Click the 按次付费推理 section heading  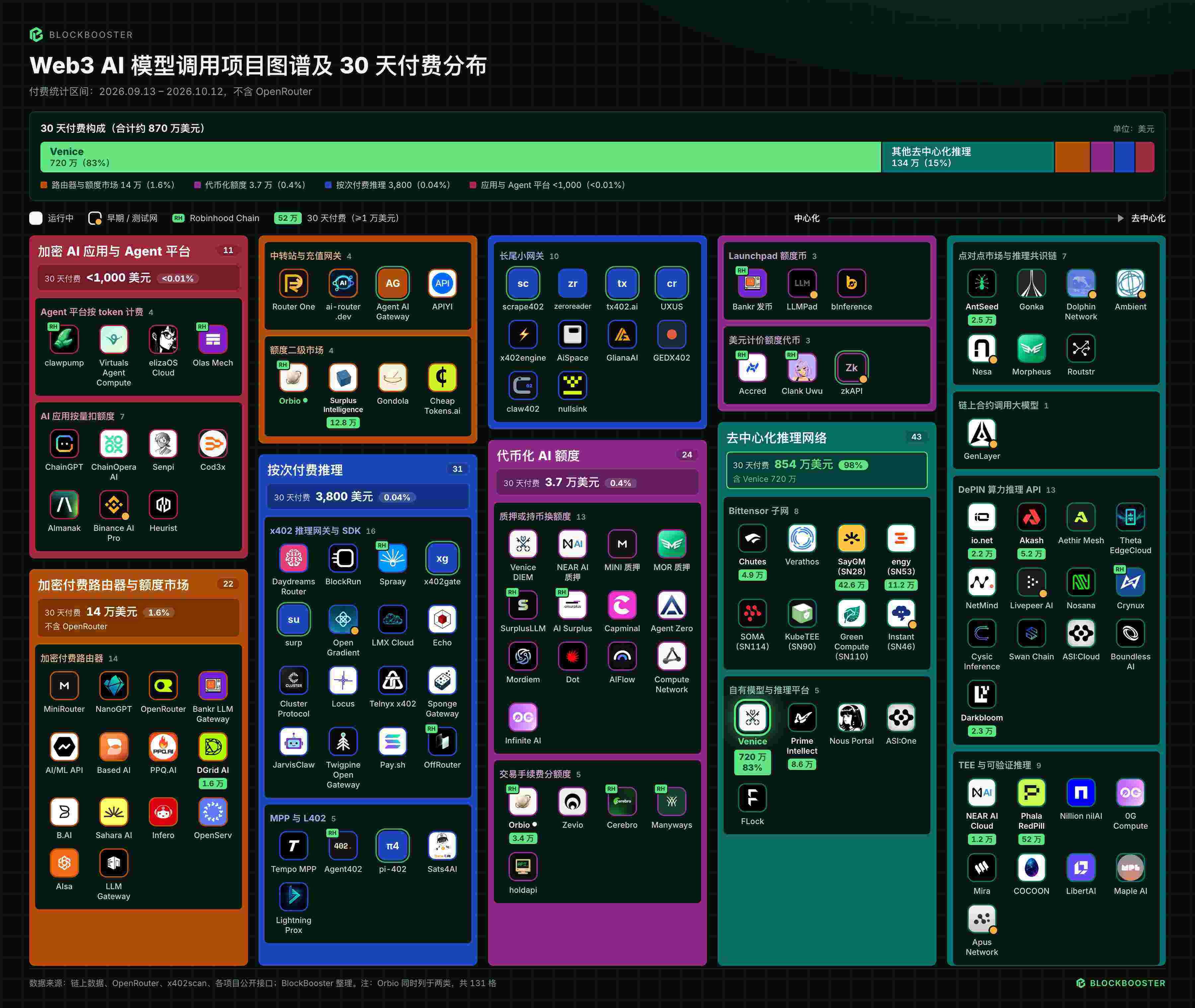point(305,470)
